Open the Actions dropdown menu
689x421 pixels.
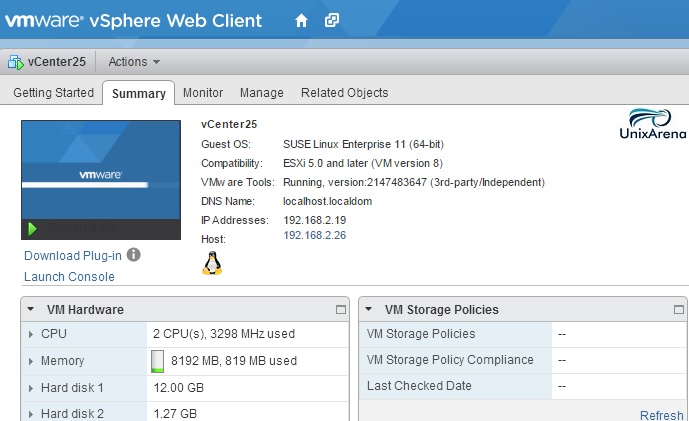click(134, 62)
